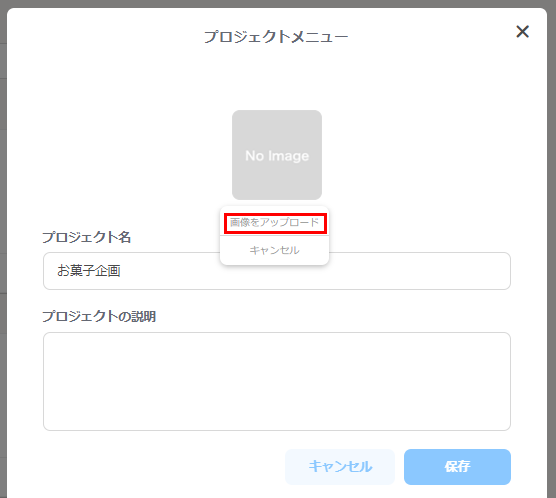Click blank dialog area left of save buttons
The width and height of the screenshot is (556, 498).
160,467
